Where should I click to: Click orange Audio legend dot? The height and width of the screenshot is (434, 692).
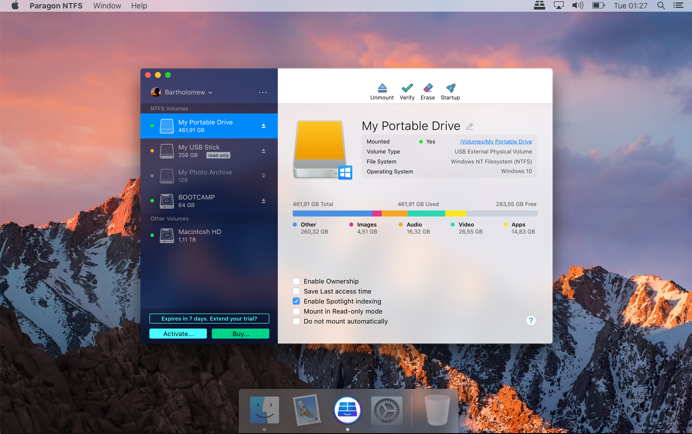click(401, 225)
